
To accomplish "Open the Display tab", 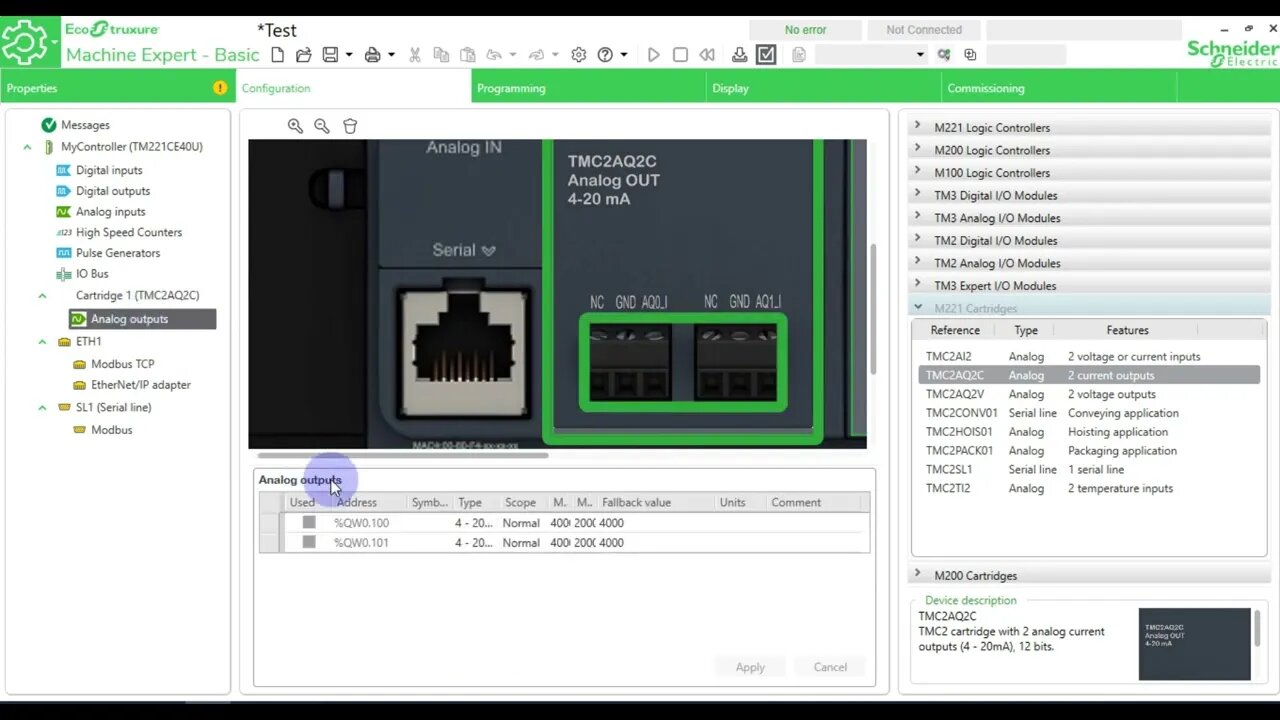I will point(823,88).
